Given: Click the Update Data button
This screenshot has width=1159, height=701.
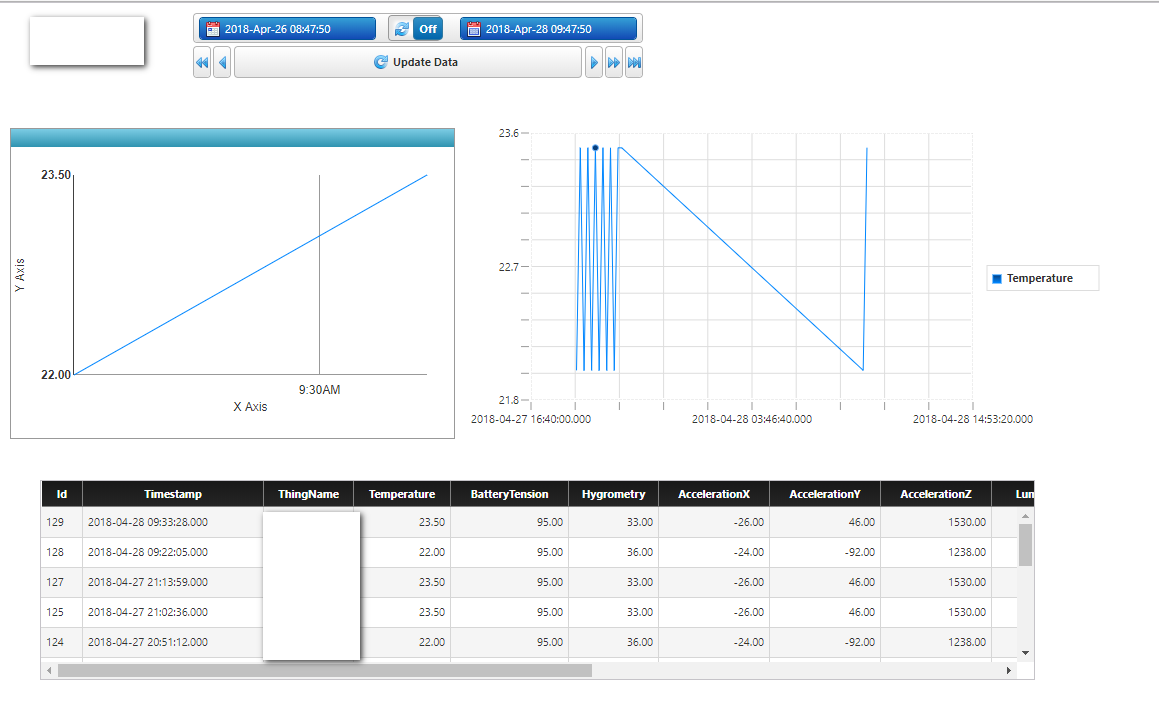Looking at the screenshot, I should (x=408, y=62).
